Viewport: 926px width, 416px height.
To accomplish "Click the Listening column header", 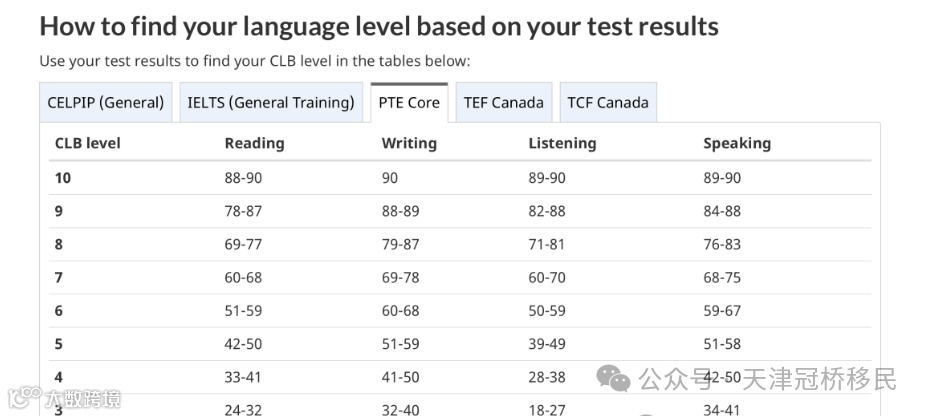I will point(562,143).
